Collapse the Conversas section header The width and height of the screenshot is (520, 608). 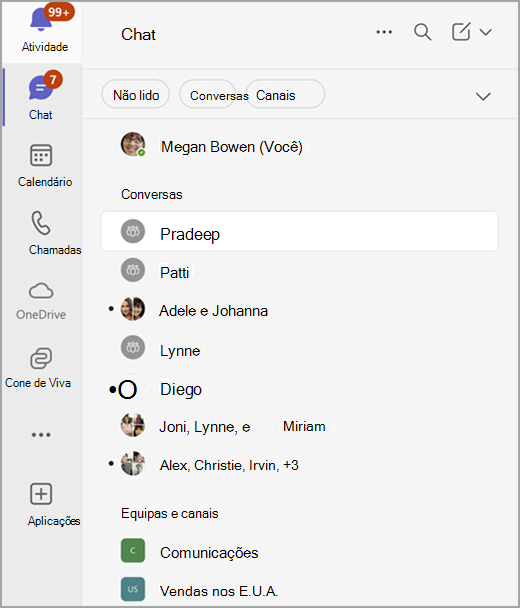(x=152, y=194)
